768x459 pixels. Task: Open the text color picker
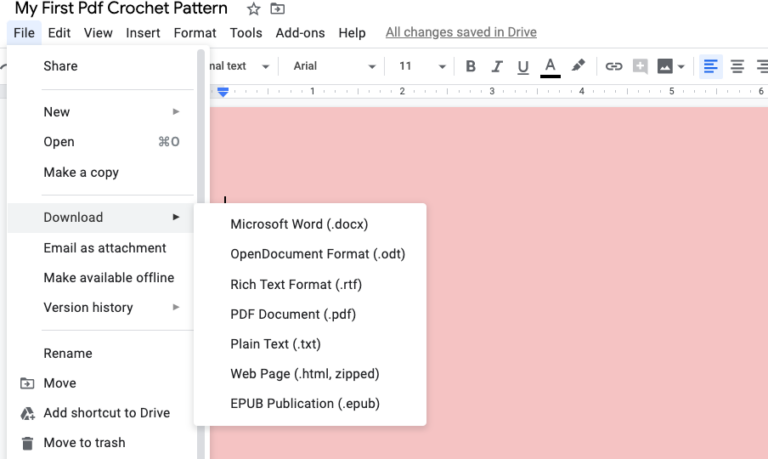click(550, 67)
